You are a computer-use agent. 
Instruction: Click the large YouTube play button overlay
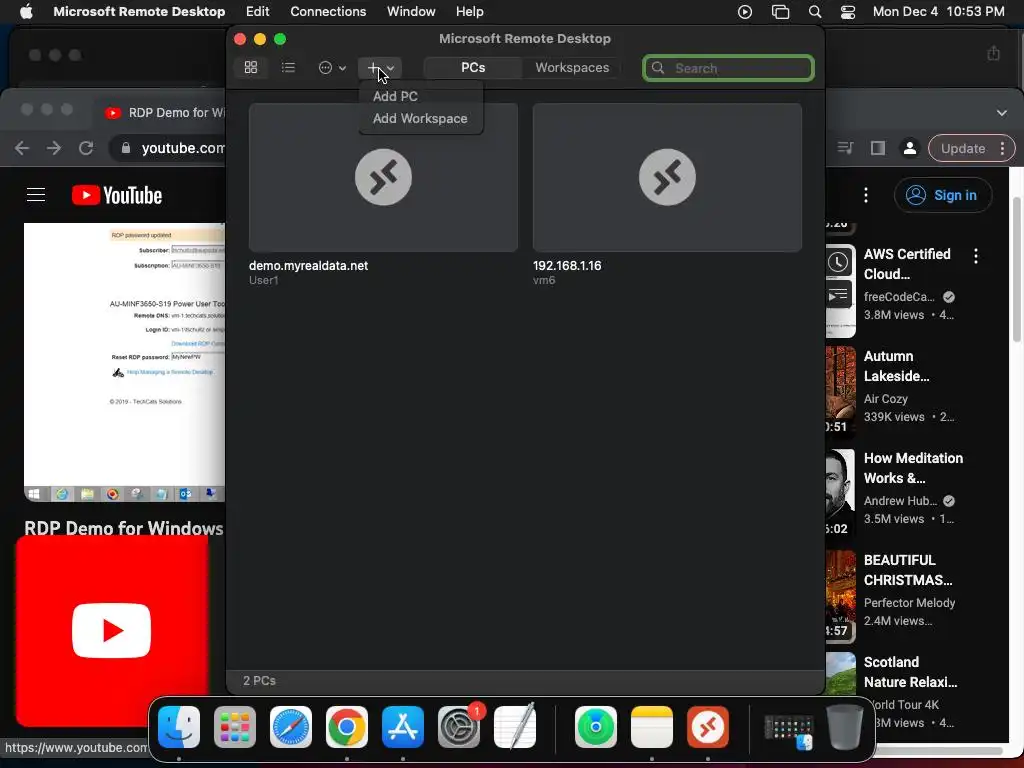[112, 630]
